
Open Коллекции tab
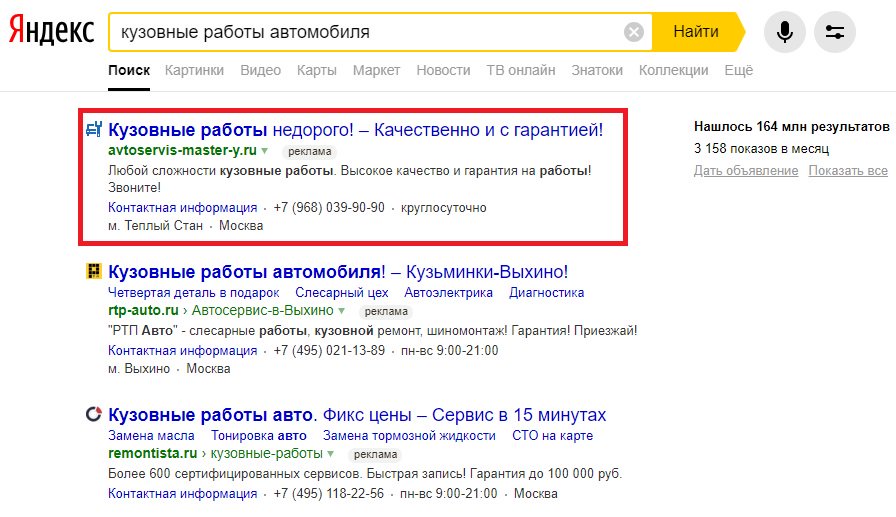coord(674,70)
